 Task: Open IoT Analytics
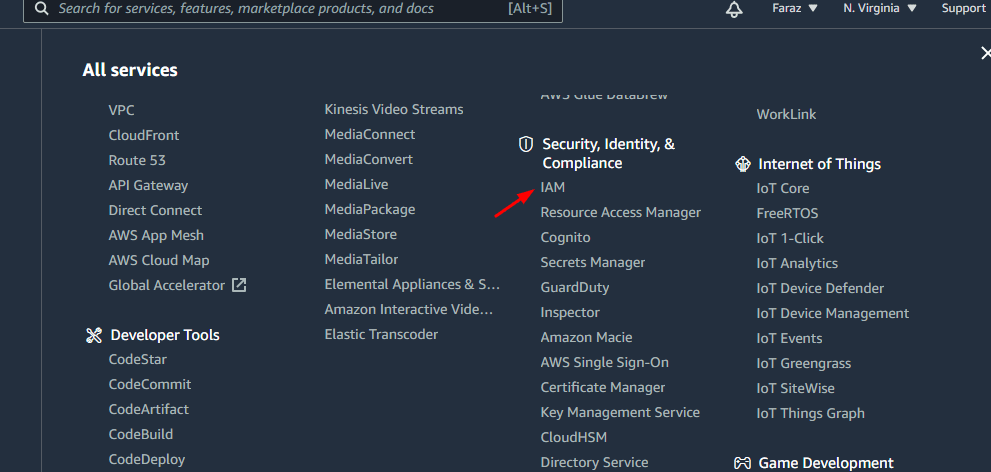tap(797, 263)
